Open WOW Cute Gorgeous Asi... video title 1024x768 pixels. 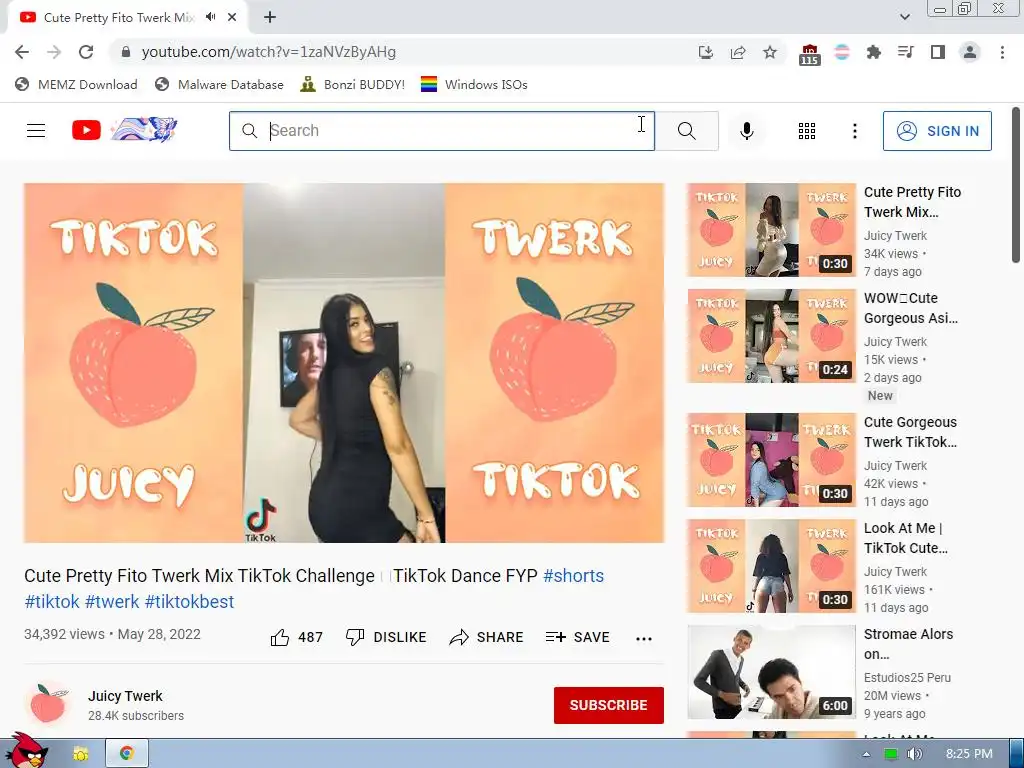click(x=911, y=308)
